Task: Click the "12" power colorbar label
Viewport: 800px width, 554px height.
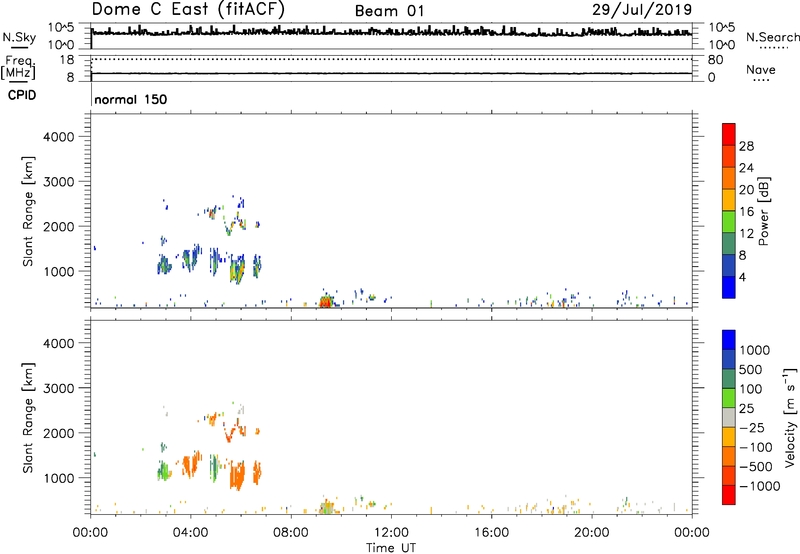Action: click(746, 234)
